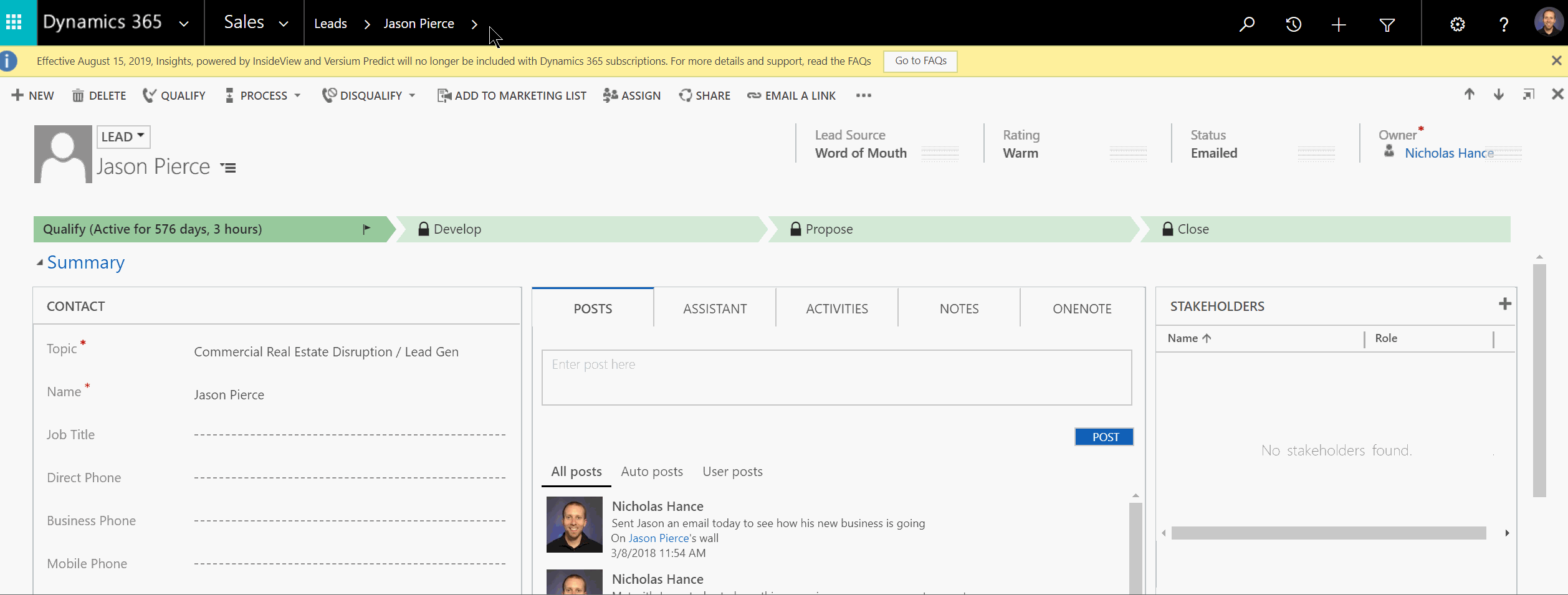Open the PROCESS dropdown menu
This screenshot has height=595, width=1568.
click(x=262, y=95)
